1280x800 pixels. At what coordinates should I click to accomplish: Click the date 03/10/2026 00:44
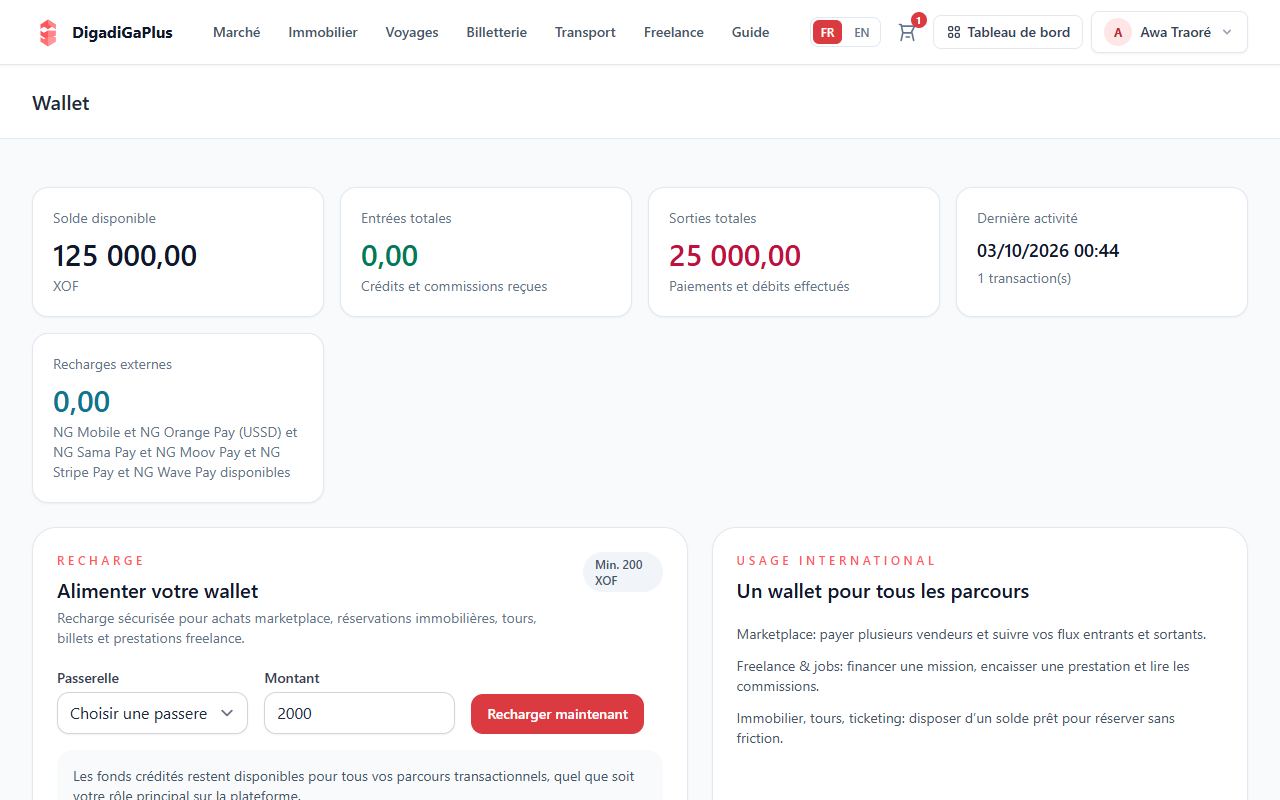(1048, 251)
